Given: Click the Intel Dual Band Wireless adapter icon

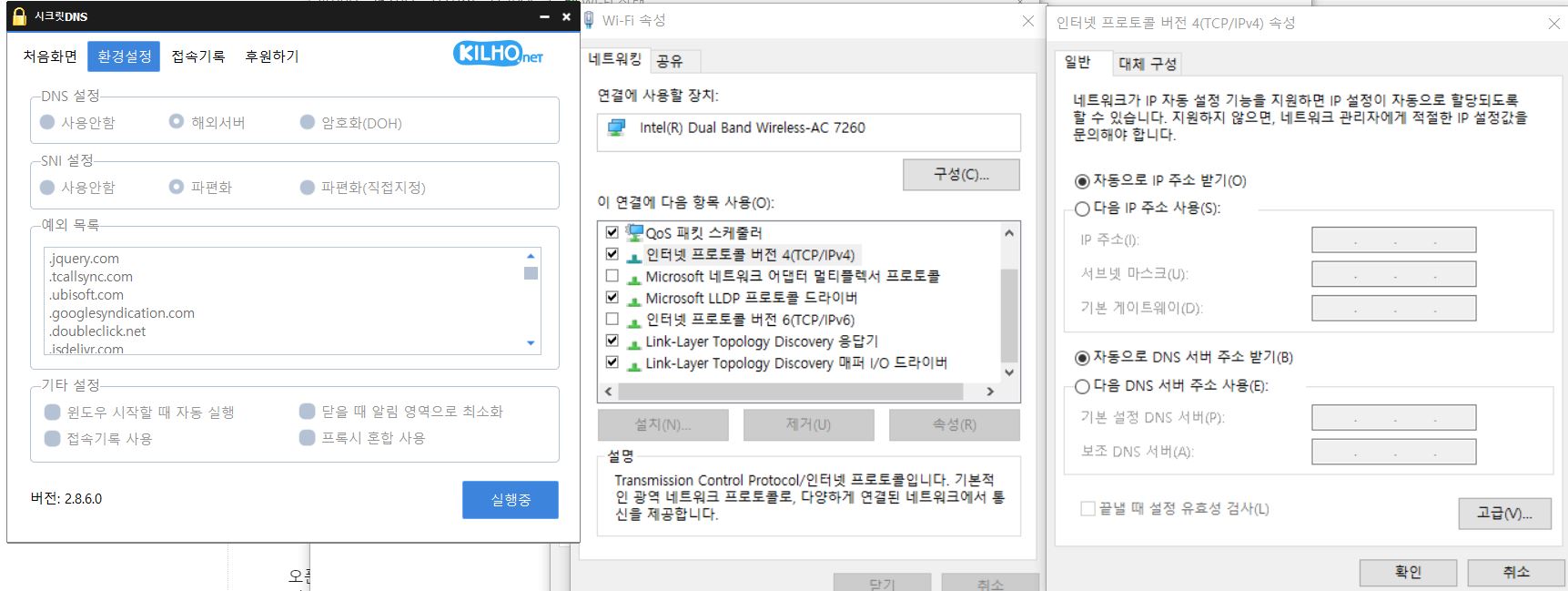Looking at the screenshot, I should tap(617, 128).
